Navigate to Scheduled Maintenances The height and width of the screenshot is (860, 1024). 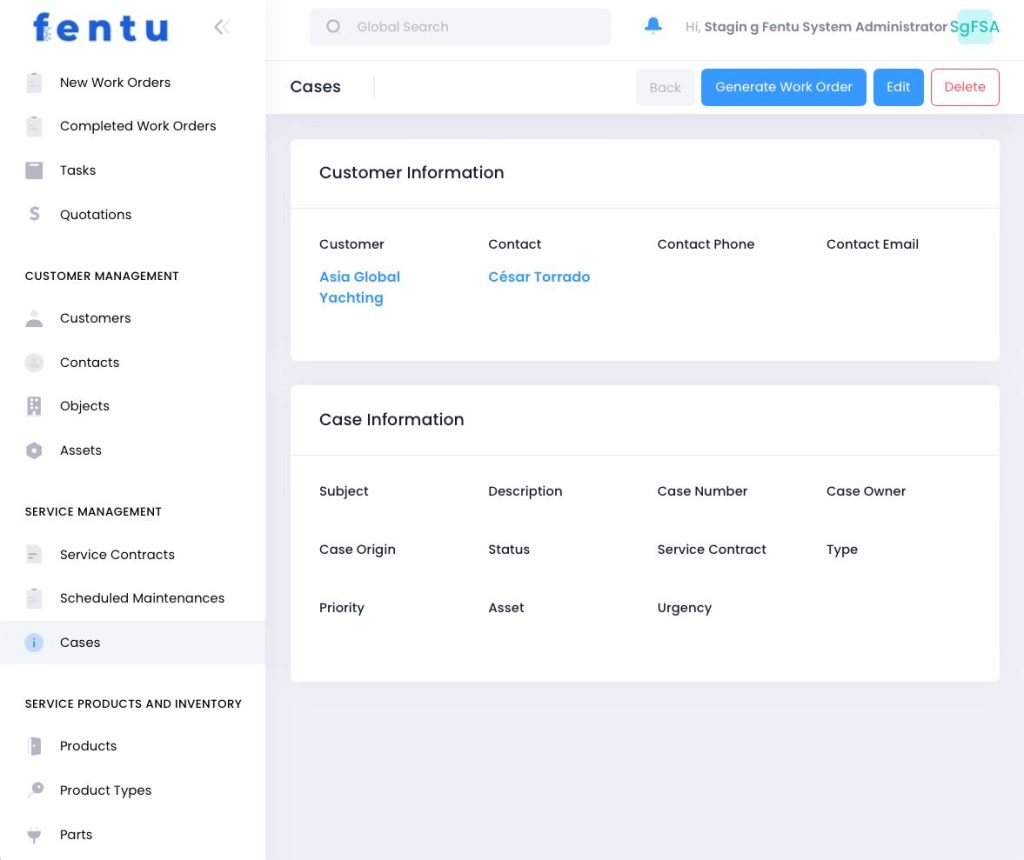click(142, 598)
